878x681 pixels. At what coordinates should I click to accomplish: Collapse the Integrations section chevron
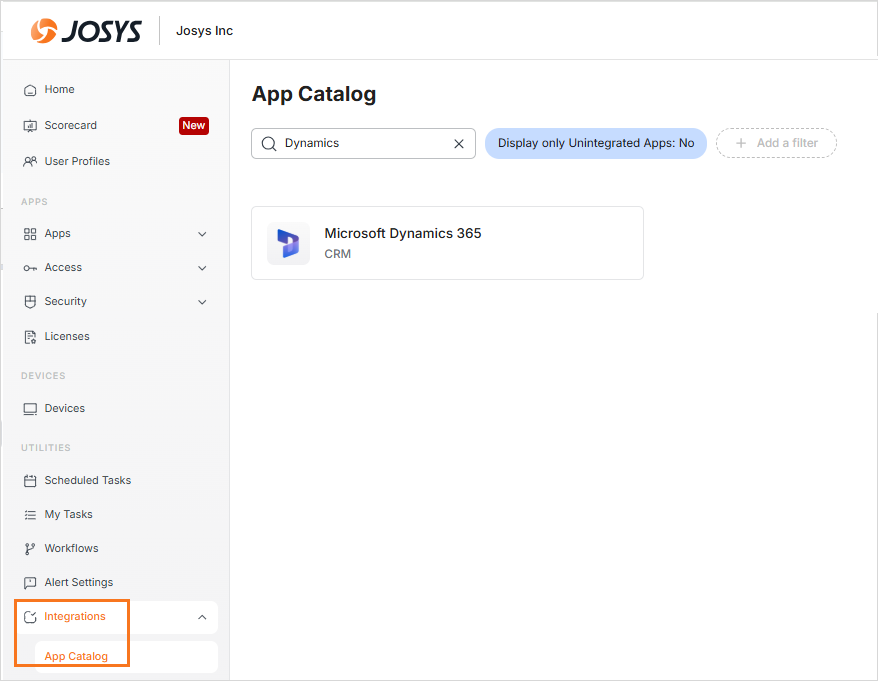[x=202, y=617]
